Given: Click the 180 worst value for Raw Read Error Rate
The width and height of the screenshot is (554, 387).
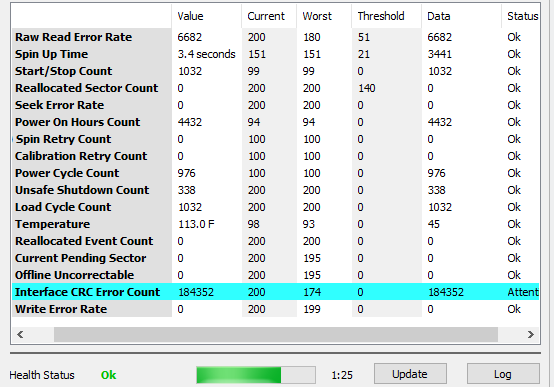Looking at the screenshot, I should pos(312,37).
